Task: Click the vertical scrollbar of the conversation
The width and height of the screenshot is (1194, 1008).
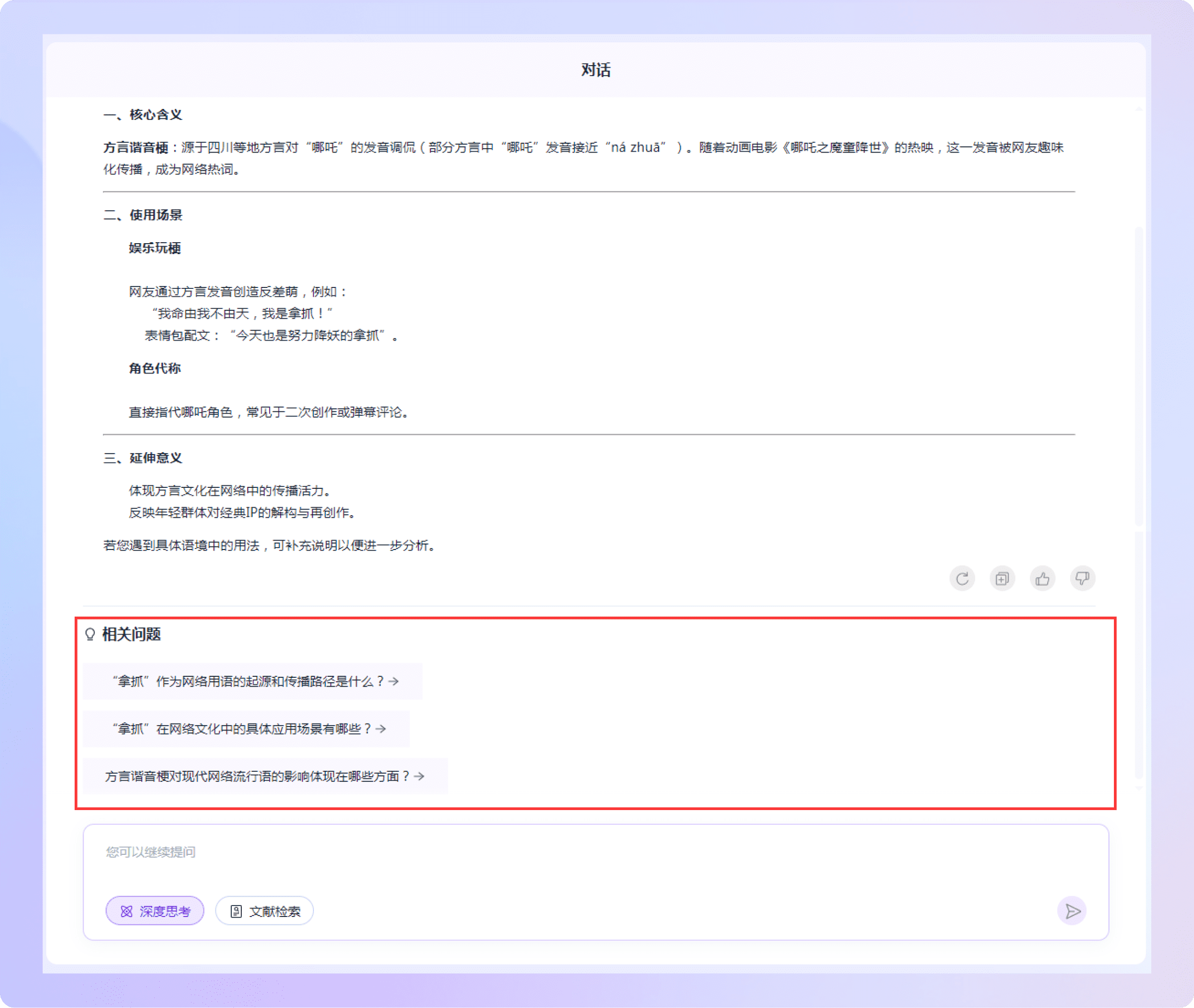Action: pyautogui.click(x=1139, y=377)
